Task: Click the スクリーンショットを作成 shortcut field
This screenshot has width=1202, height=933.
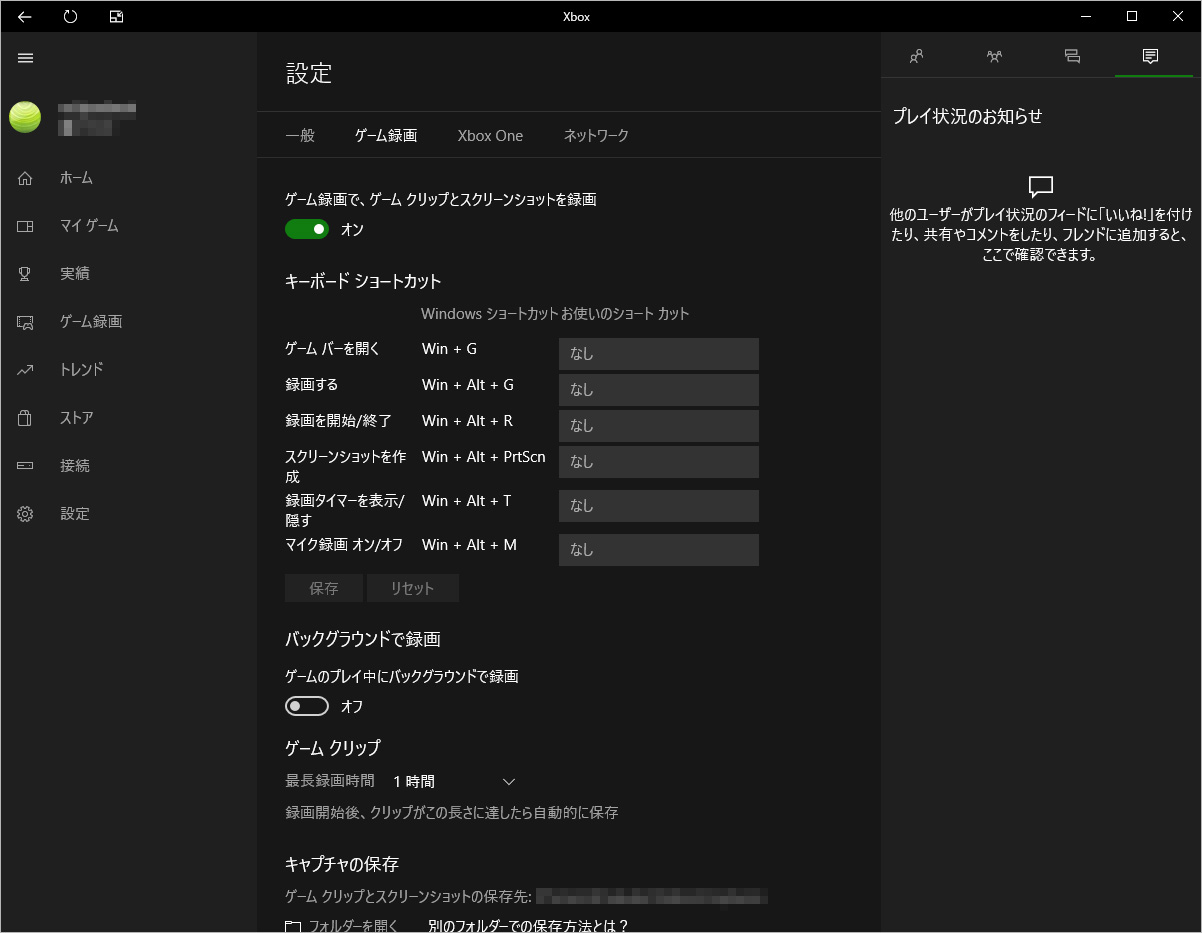Action: pyautogui.click(x=659, y=462)
